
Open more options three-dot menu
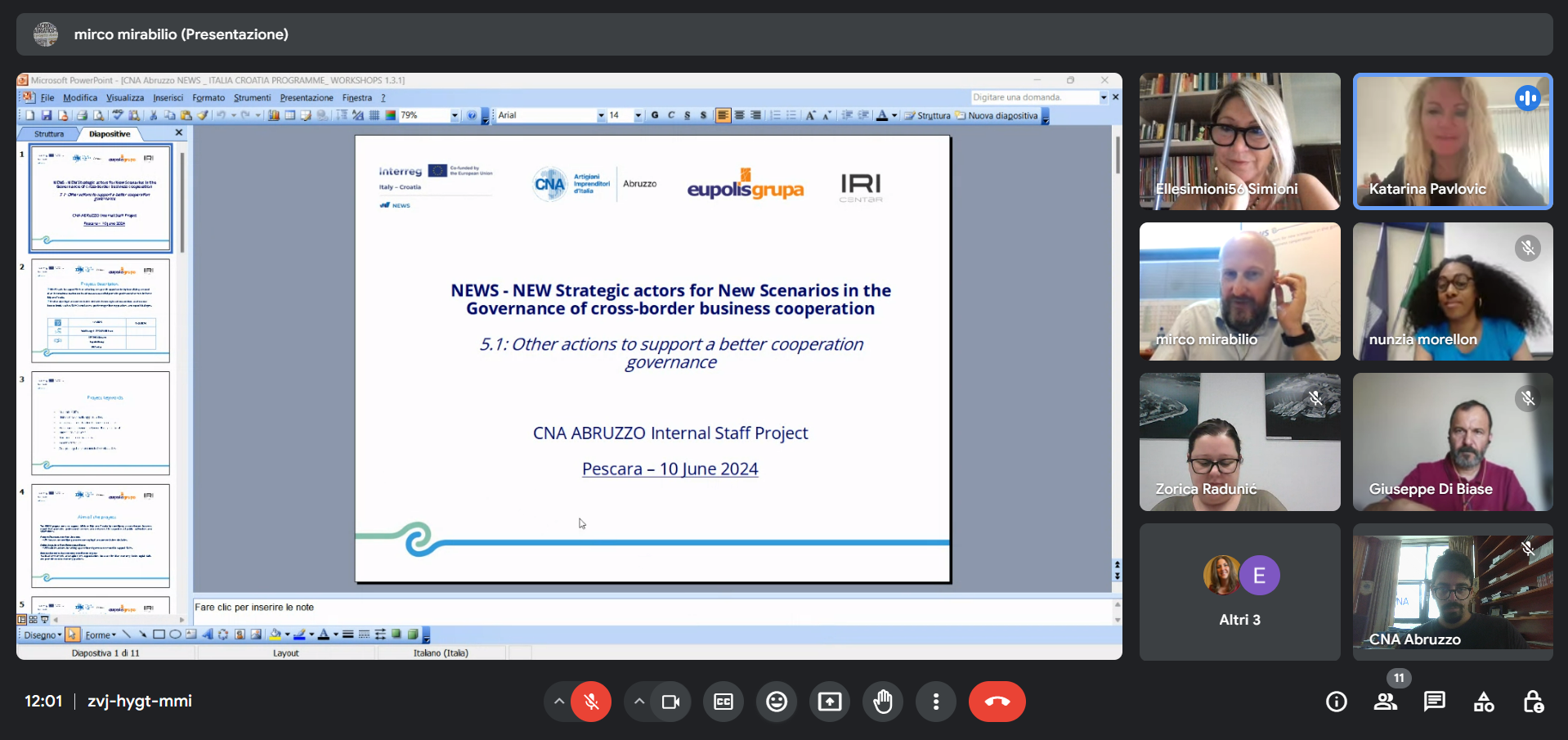coord(936,702)
